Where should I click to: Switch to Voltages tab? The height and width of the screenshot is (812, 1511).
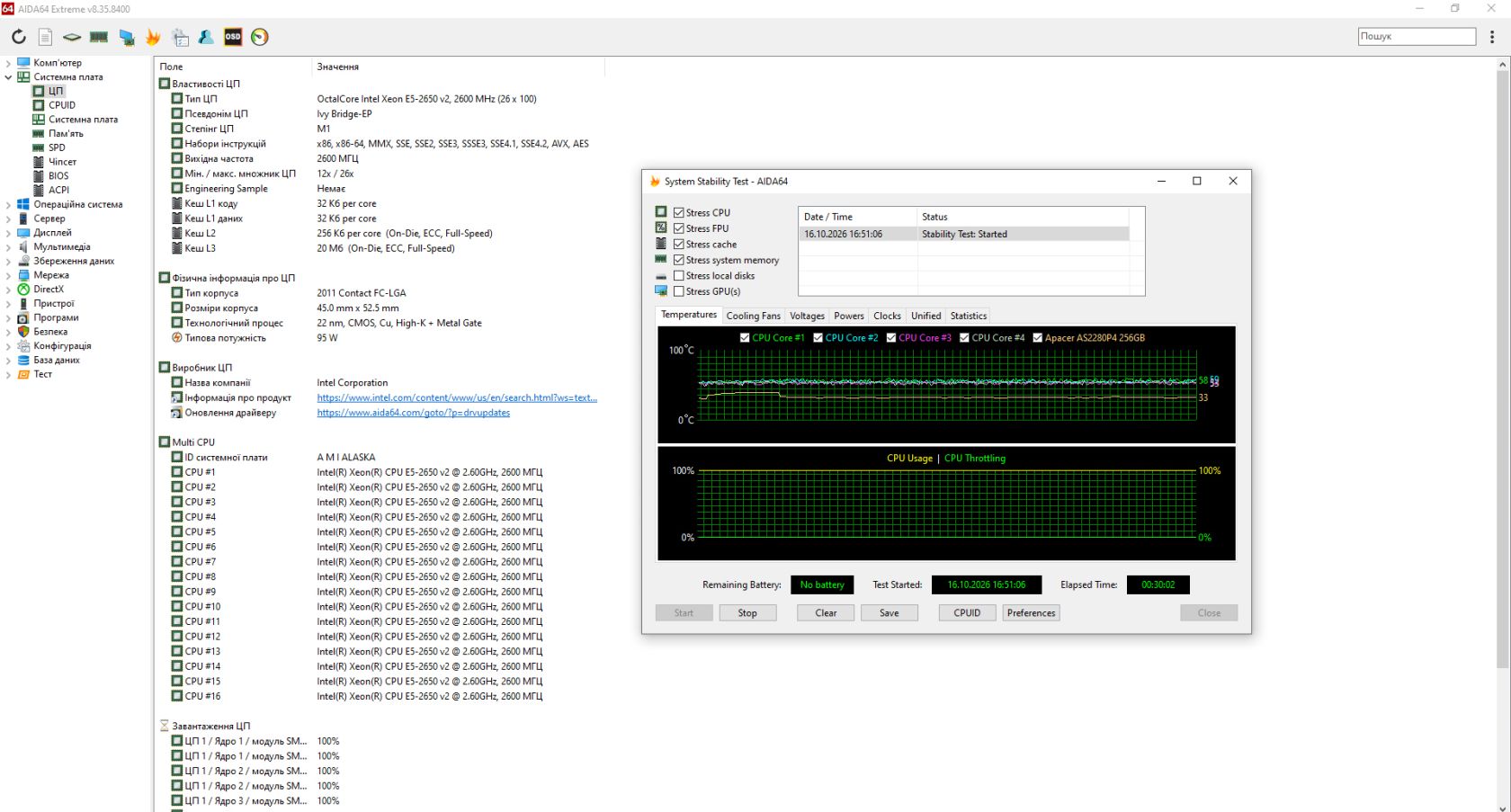[x=807, y=316]
